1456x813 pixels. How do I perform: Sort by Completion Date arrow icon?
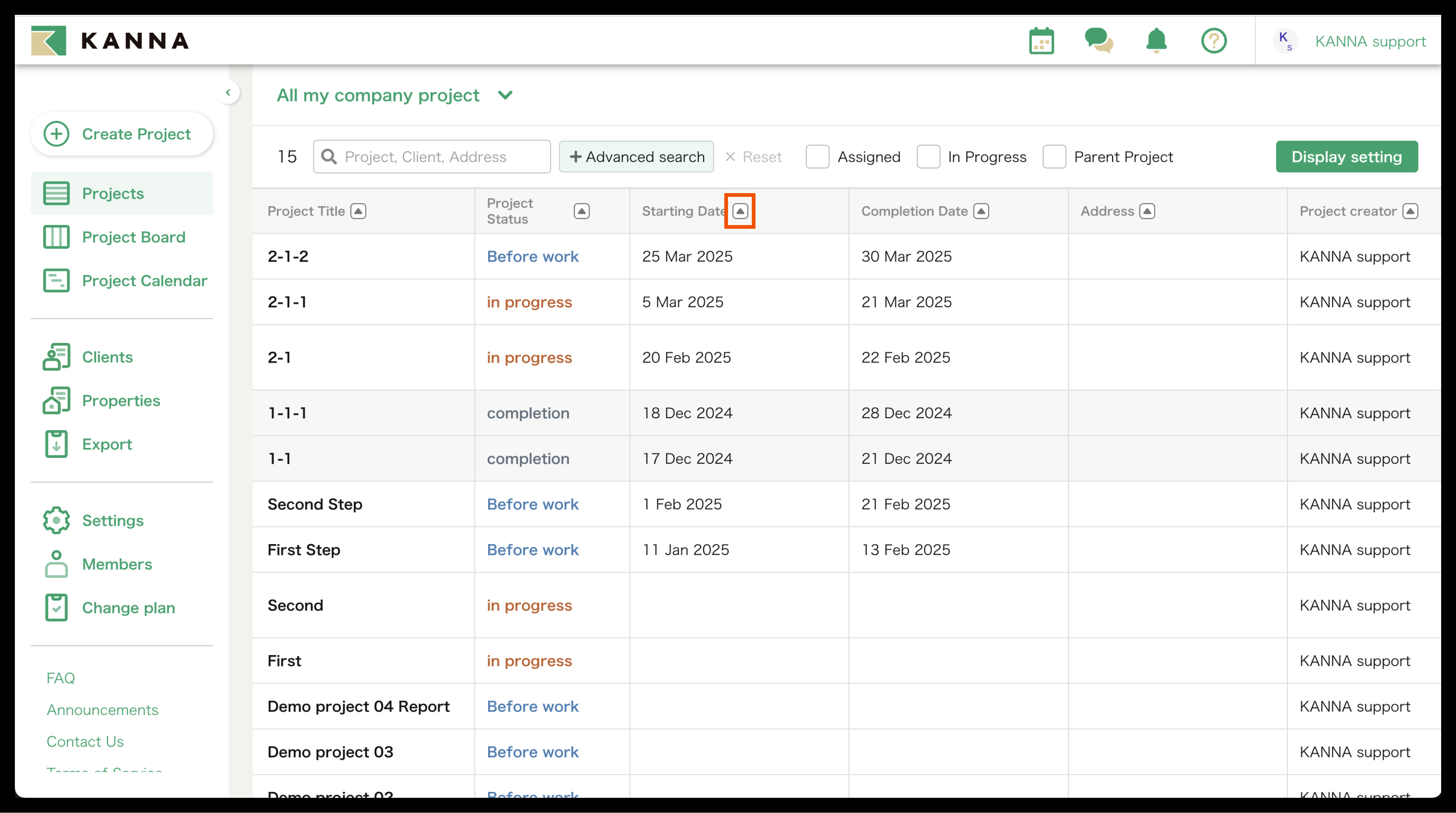(x=981, y=211)
